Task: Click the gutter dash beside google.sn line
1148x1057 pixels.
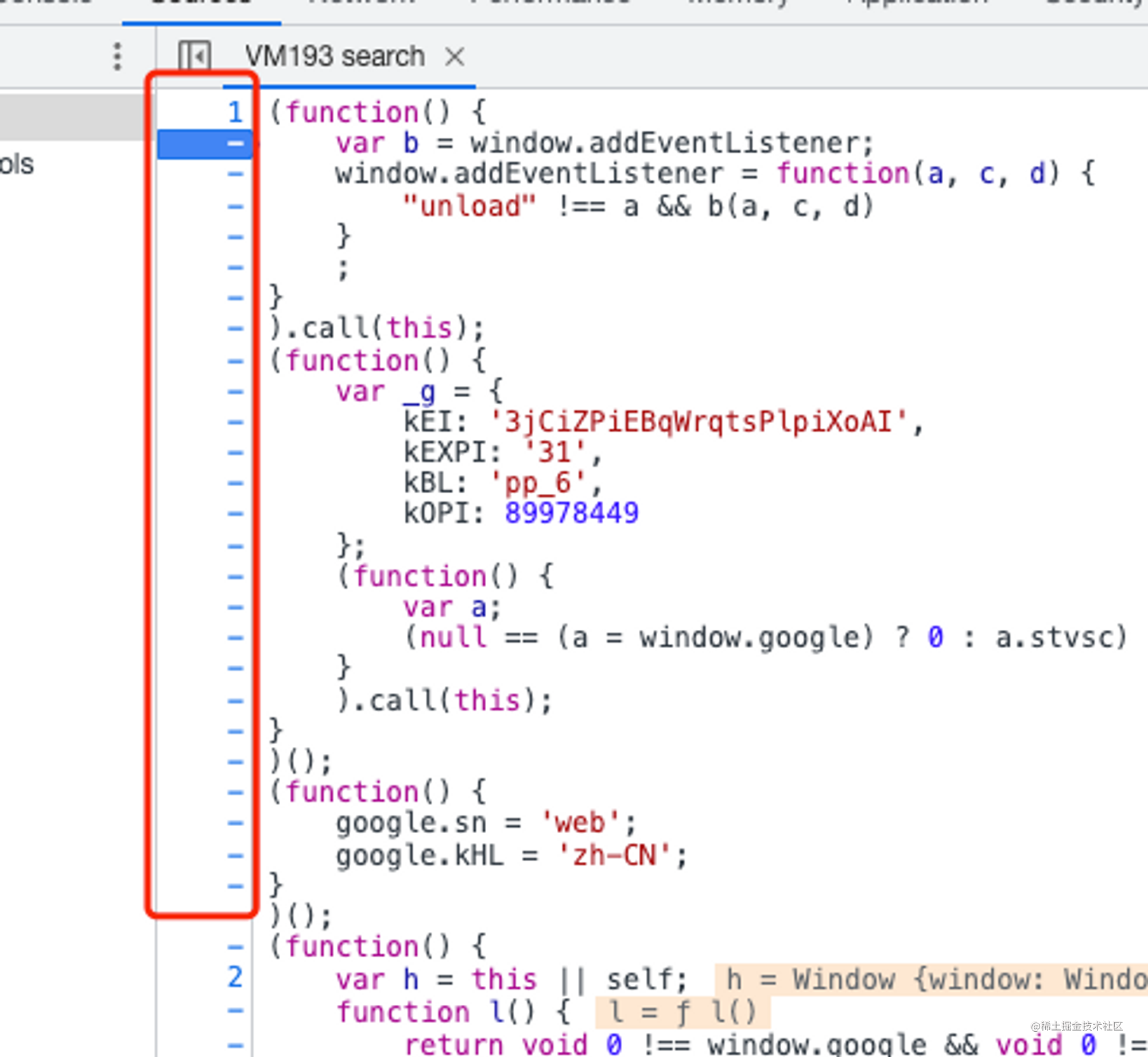Action: click(235, 822)
